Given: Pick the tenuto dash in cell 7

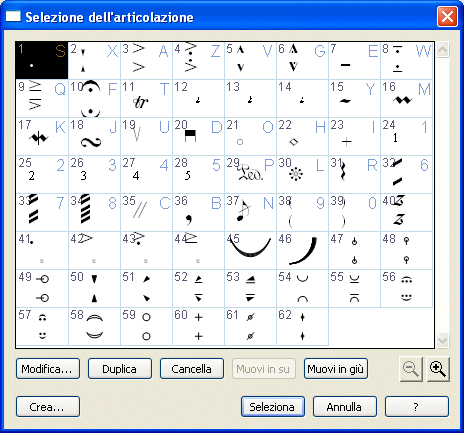Looking at the screenshot, I should tap(354, 60).
